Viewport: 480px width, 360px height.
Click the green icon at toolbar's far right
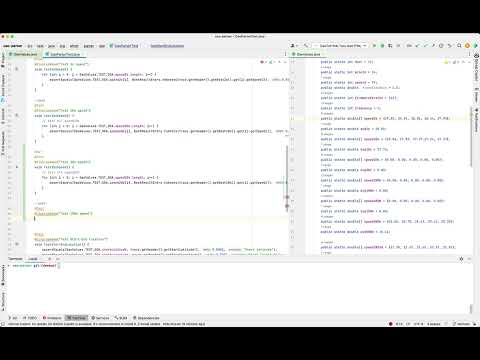tap(475, 46)
